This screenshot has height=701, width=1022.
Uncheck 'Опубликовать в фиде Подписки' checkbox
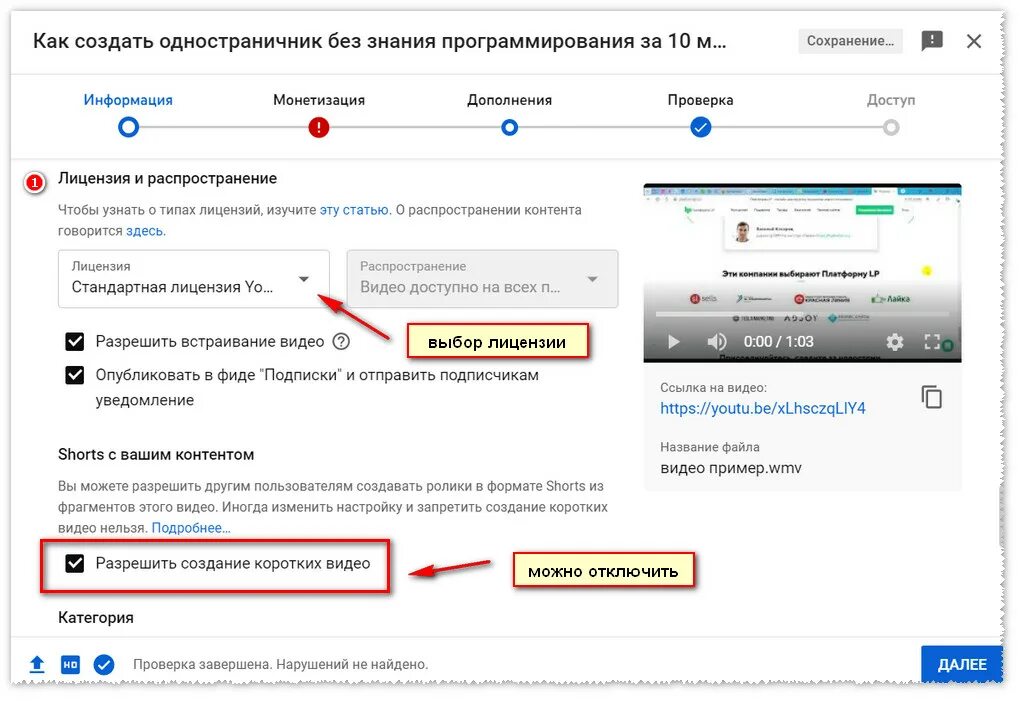pyautogui.click(x=75, y=375)
